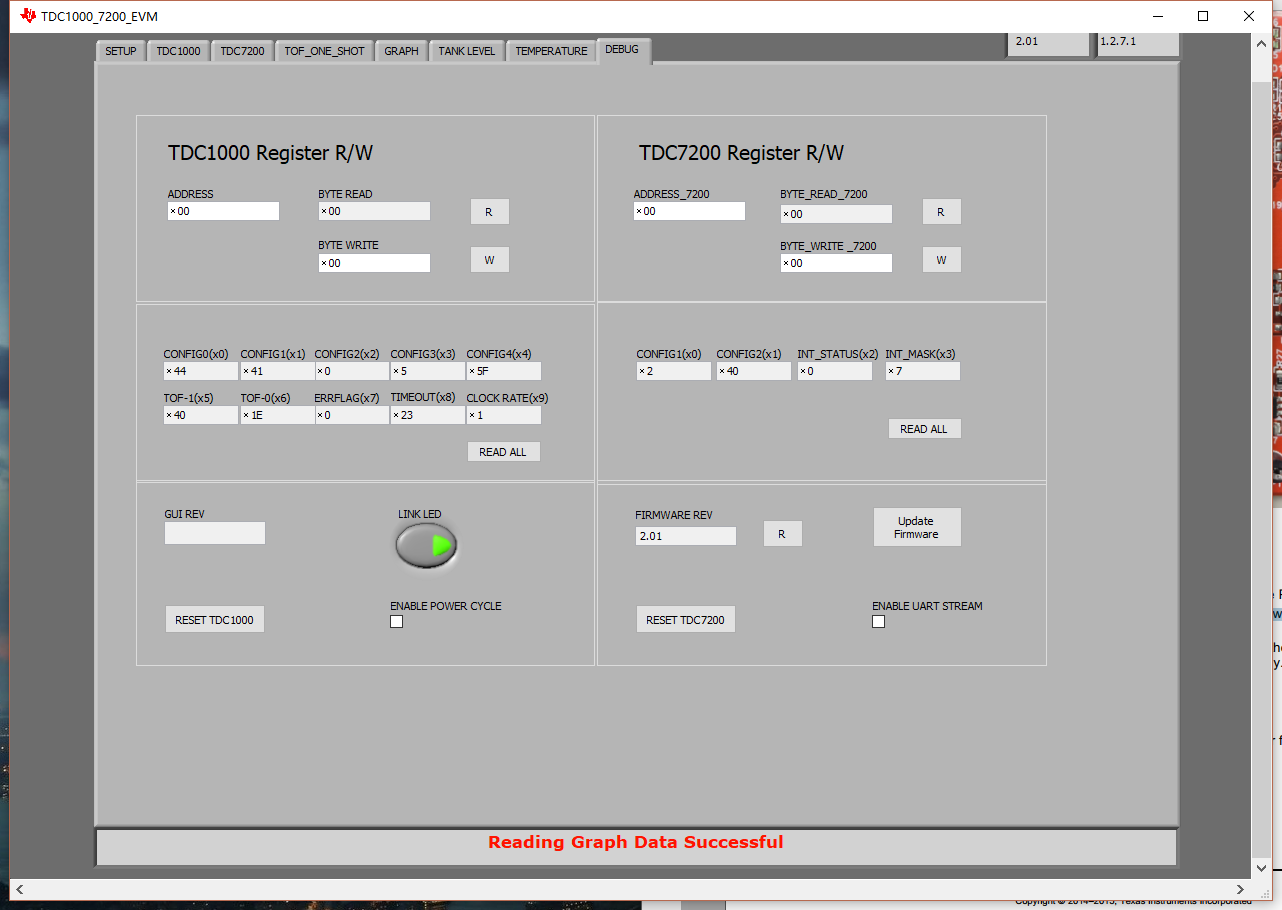Toggle the ENABLE POWER CYCLE checkbox
This screenshot has height=910, width=1282.
coord(396,622)
